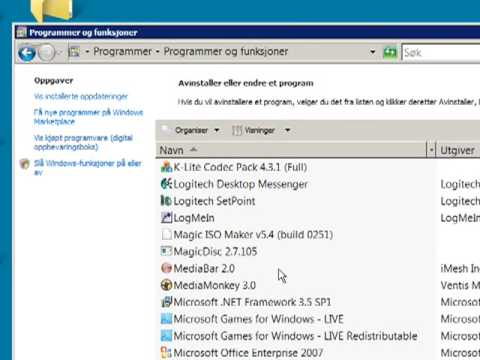This screenshot has height=360, width=480.
Task: Click the Visninger view icon
Action: 237,130
